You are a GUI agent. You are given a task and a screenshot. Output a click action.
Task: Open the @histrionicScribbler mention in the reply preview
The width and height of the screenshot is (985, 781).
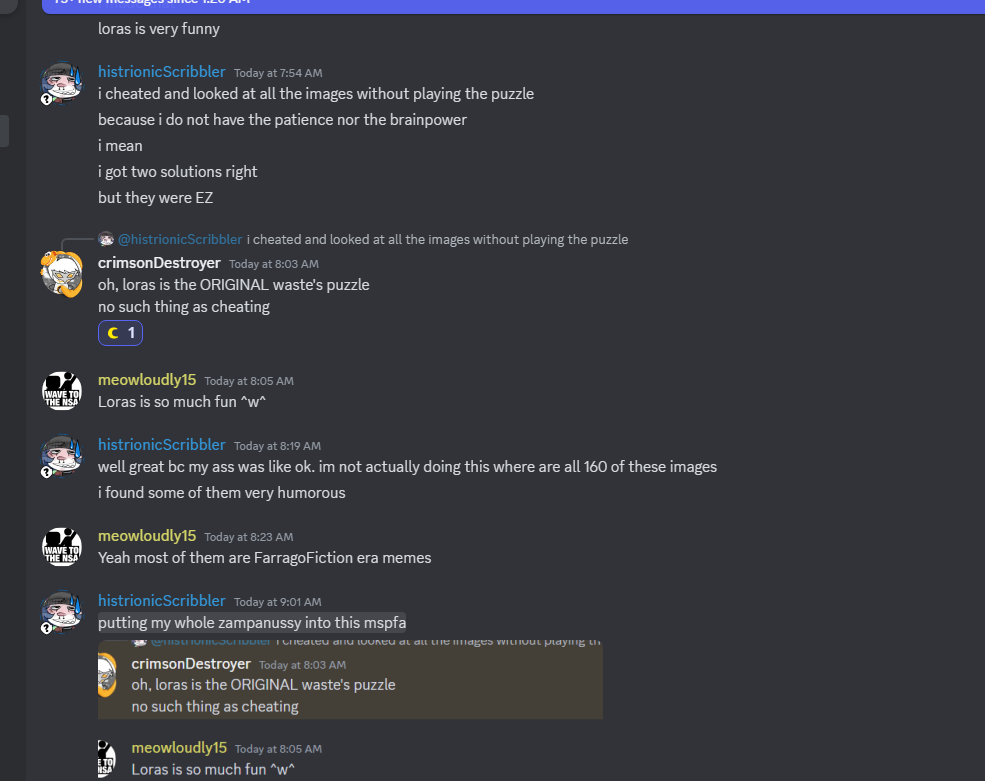point(180,239)
